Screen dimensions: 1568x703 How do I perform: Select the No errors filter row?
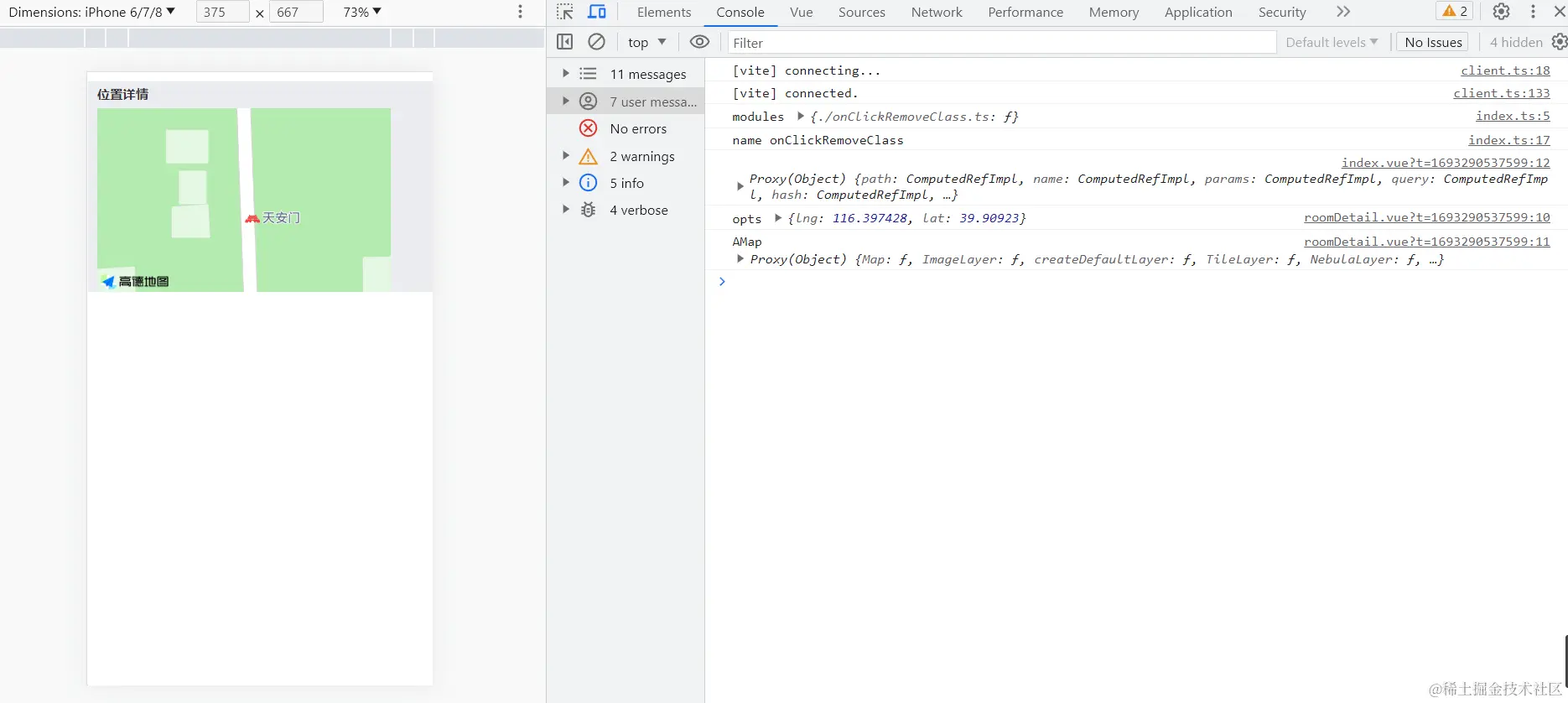coord(626,128)
